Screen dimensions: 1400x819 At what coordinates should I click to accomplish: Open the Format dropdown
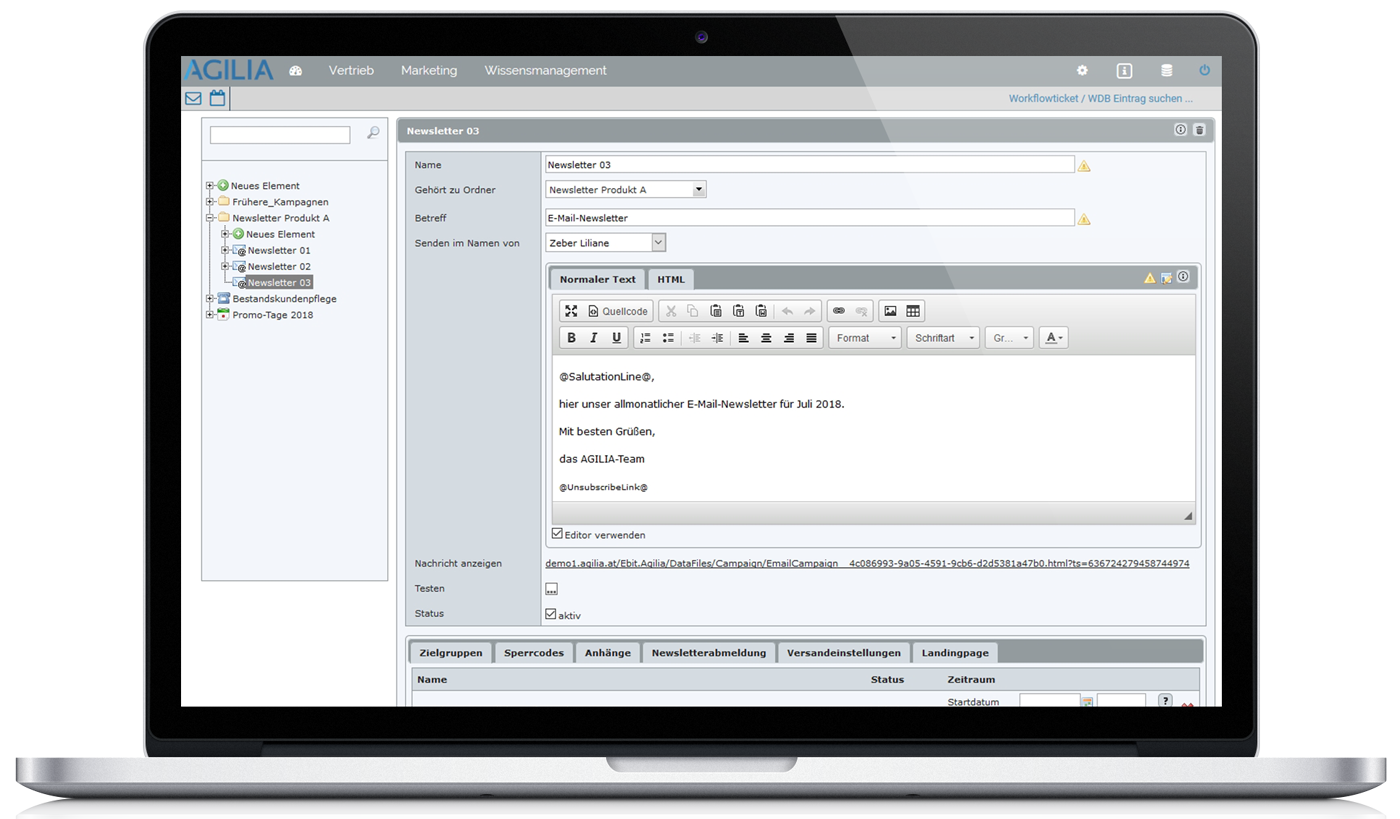click(x=866, y=338)
